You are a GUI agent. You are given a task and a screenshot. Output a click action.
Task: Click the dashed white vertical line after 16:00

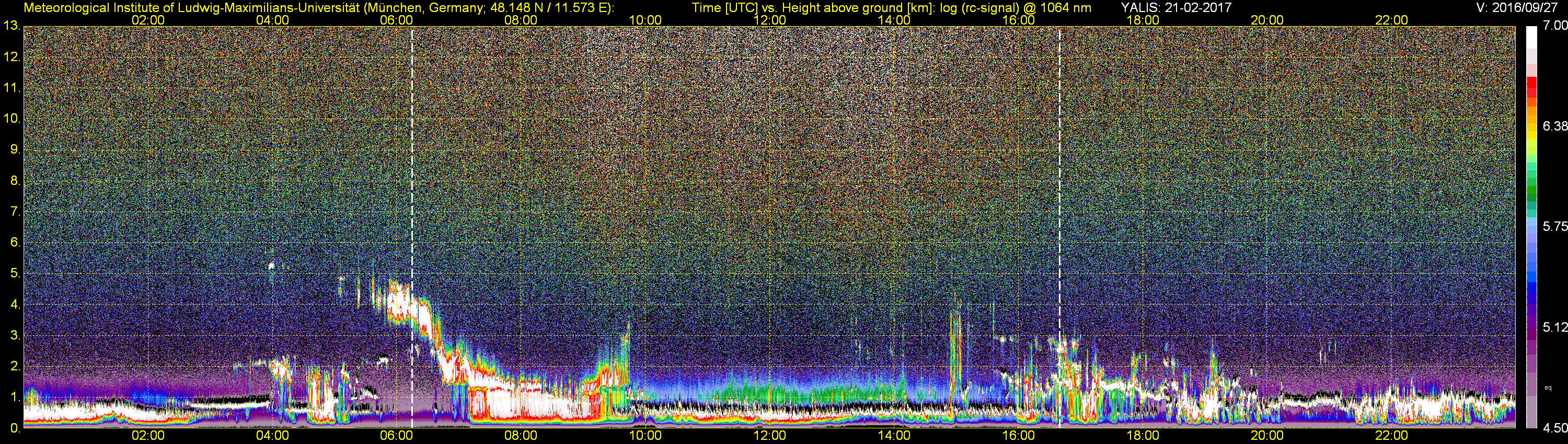1060,227
